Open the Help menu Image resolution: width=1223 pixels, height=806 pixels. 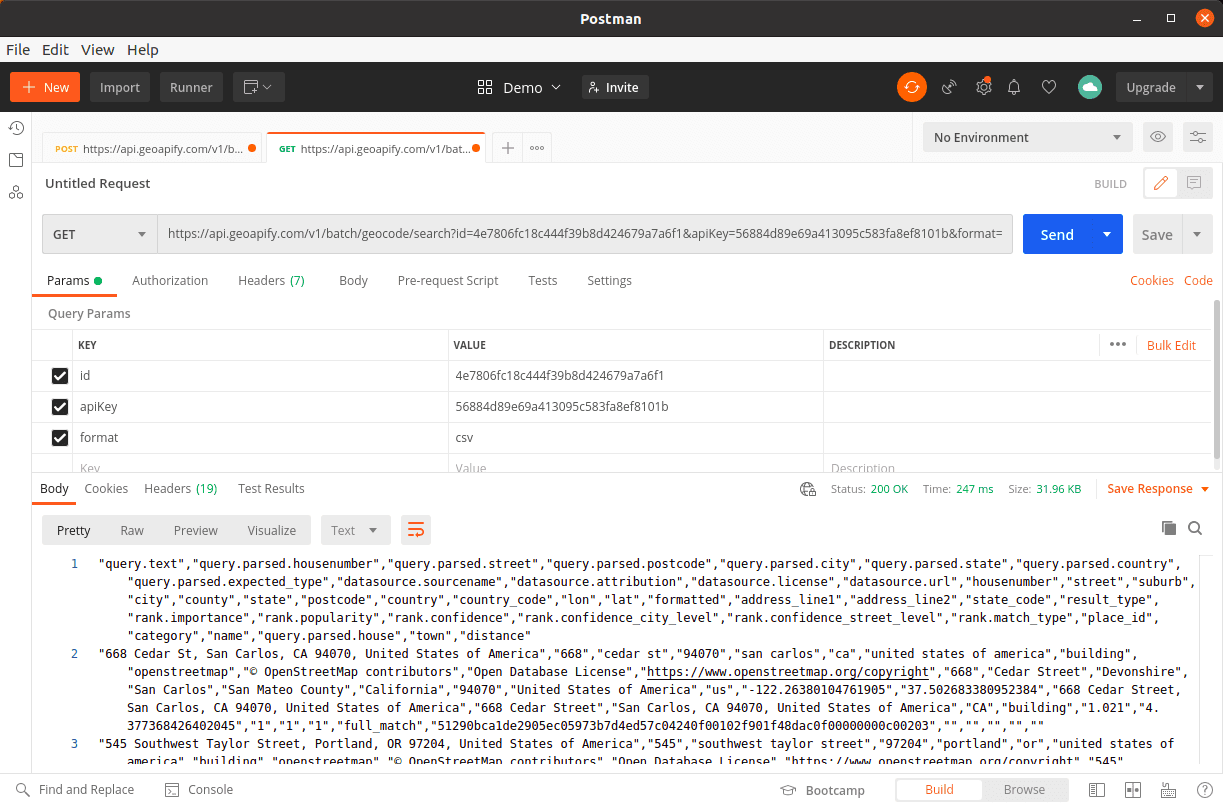pos(143,49)
